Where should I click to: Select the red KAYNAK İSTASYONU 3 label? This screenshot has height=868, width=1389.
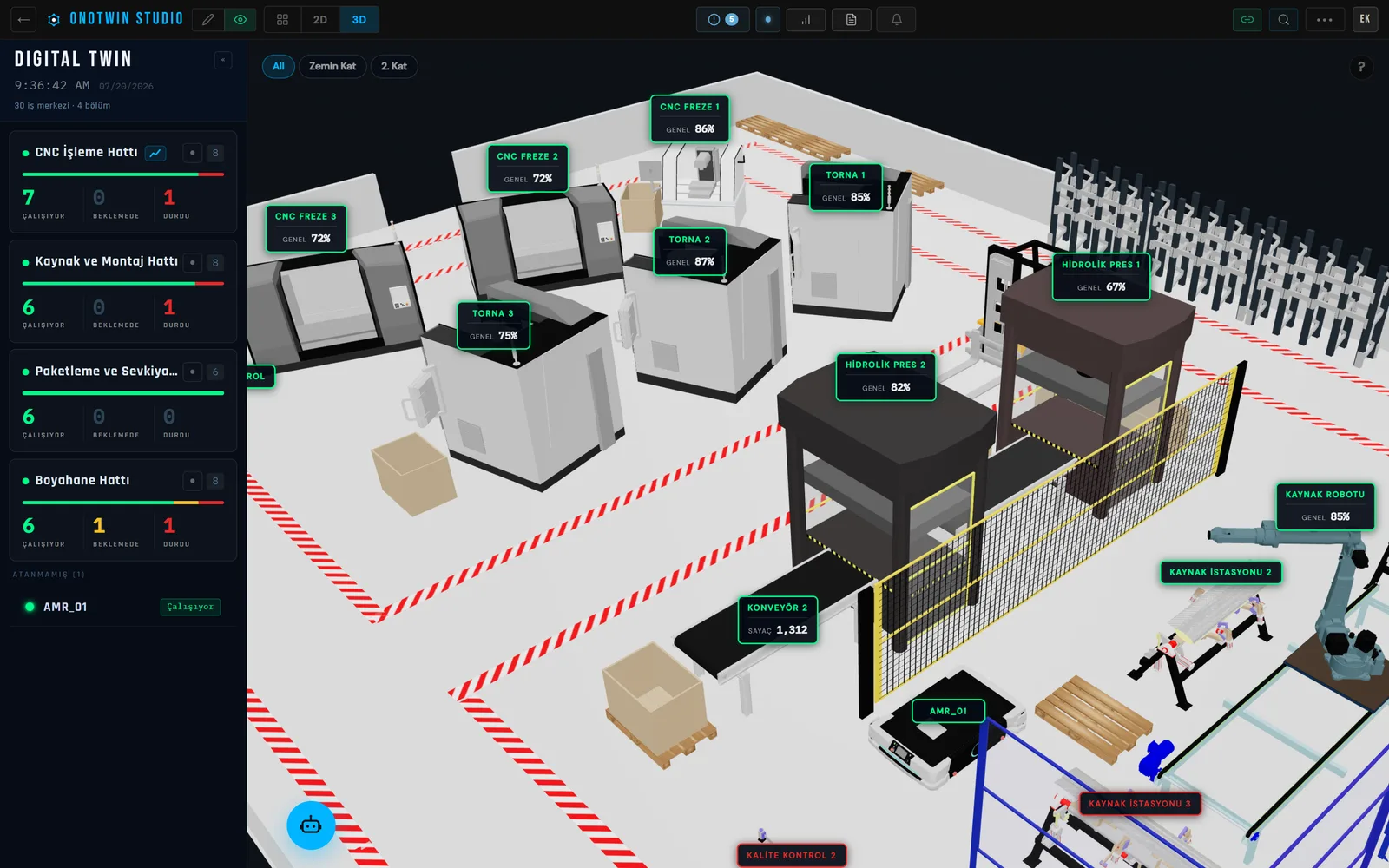(x=1140, y=804)
